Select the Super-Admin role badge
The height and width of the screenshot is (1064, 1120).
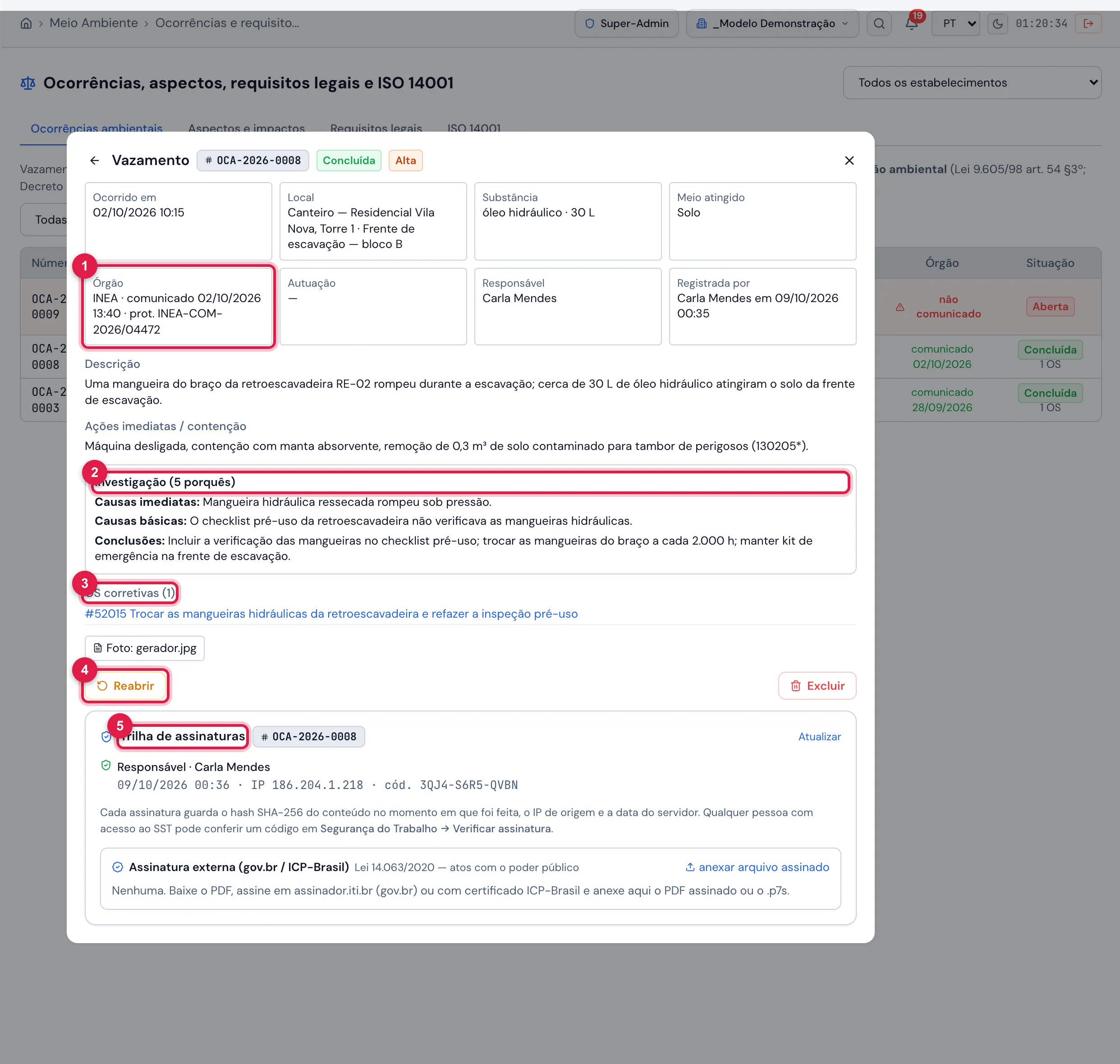[x=627, y=23]
